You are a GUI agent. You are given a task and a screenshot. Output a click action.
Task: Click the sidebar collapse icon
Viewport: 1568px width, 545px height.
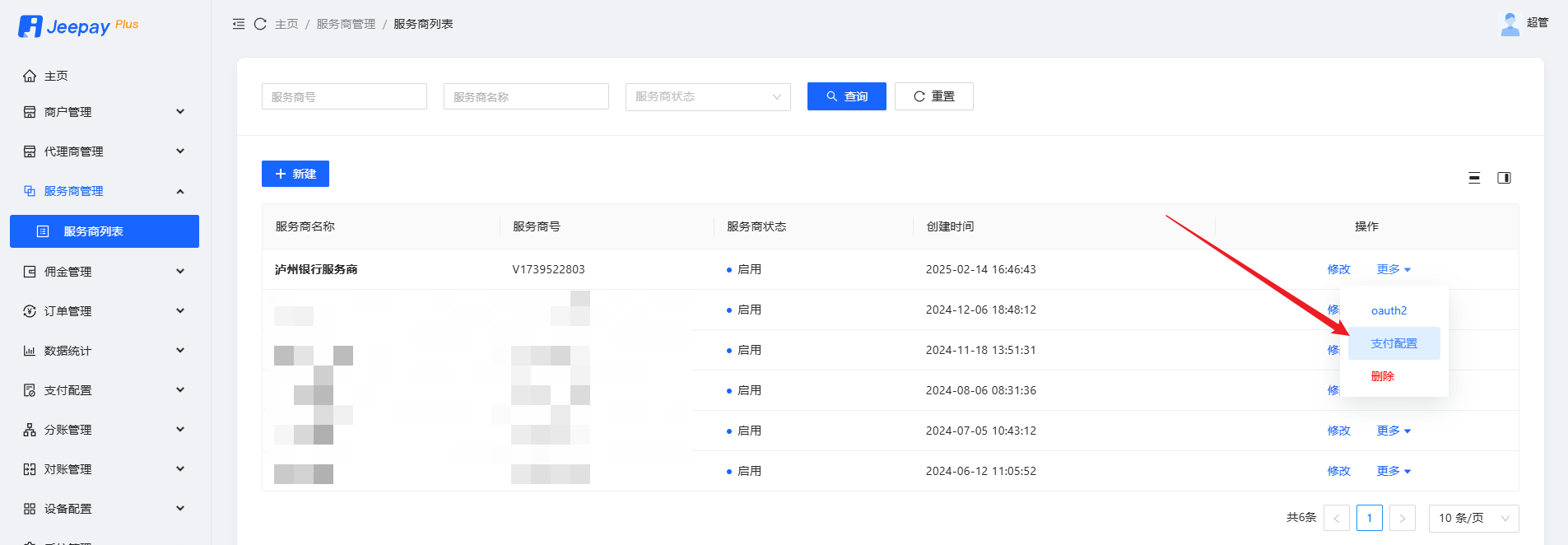(239, 24)
